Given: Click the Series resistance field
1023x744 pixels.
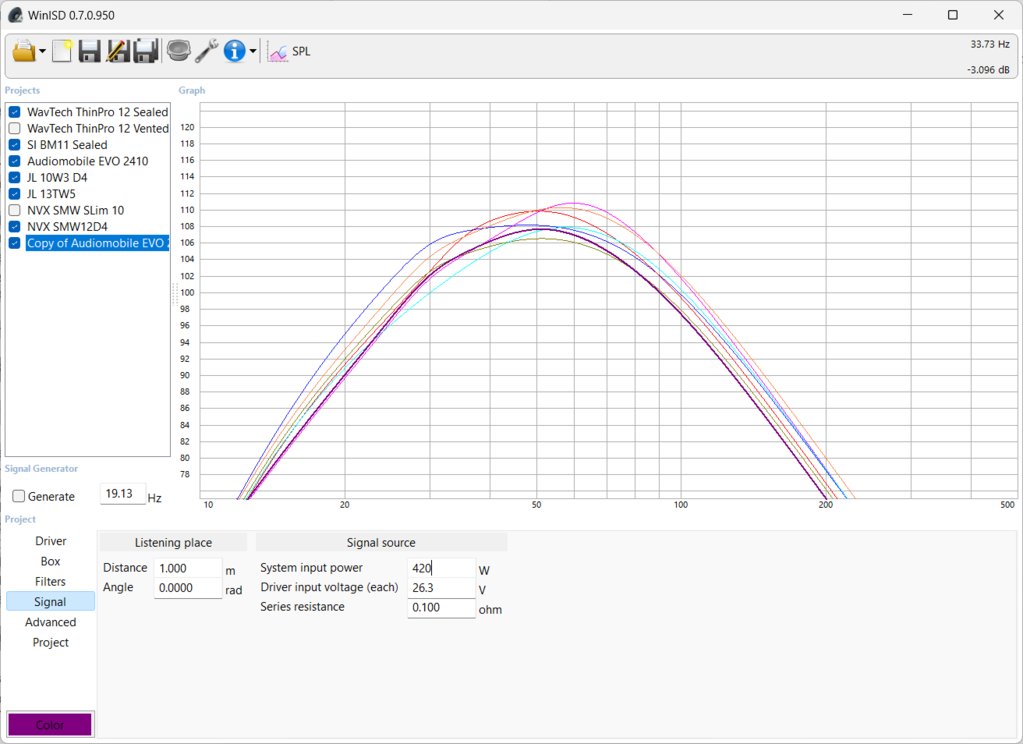Looking at the screenshot, I should (x=441, y=608).
